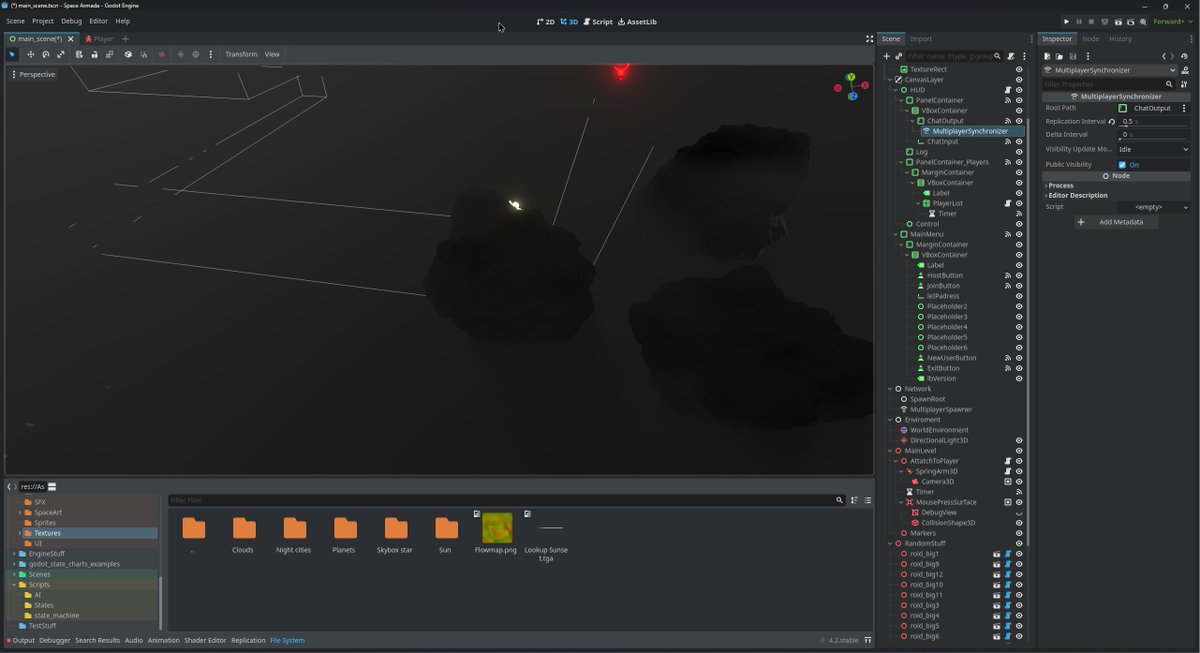This screenshot has width=1200, height=653.
Task: Click the Add Metadata button
Action: (x=1117, y=222)
